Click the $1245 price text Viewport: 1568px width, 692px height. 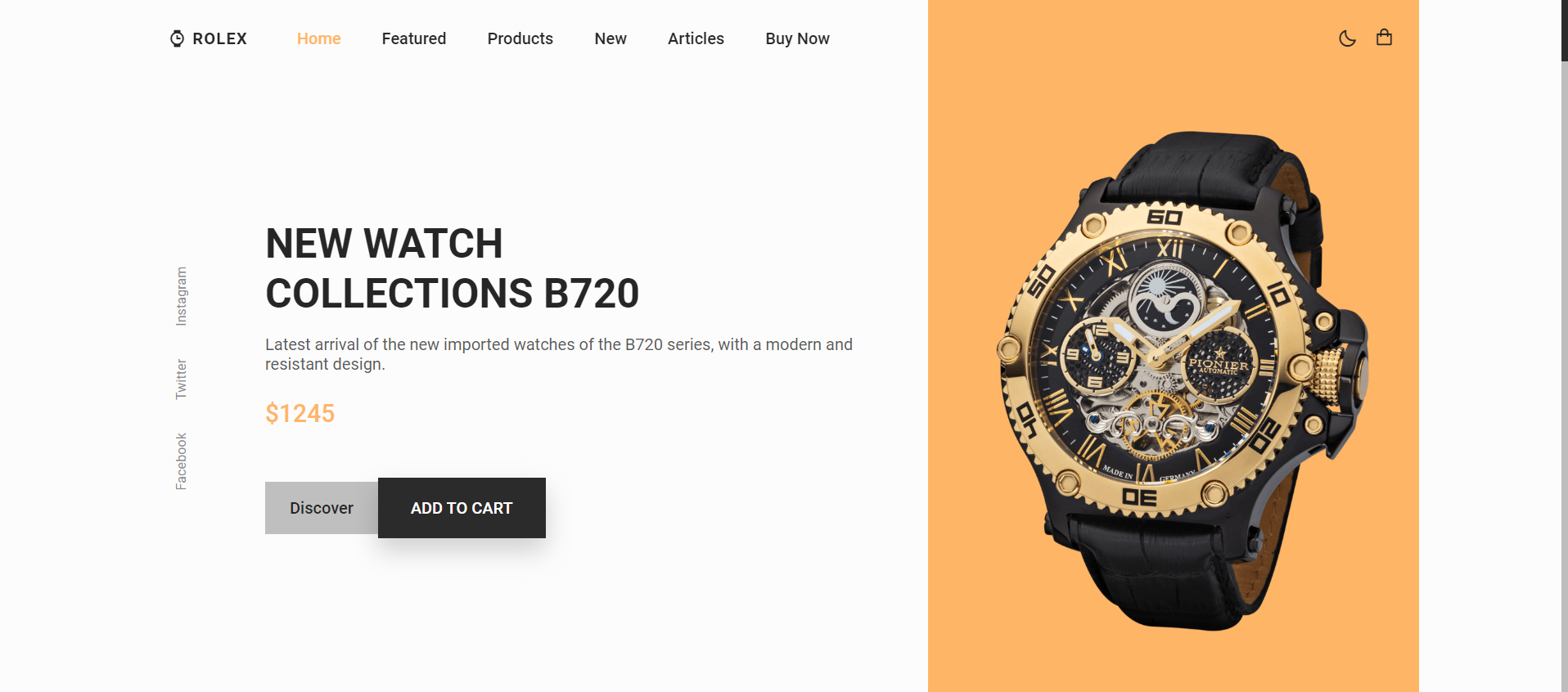[x=300, y=413]
